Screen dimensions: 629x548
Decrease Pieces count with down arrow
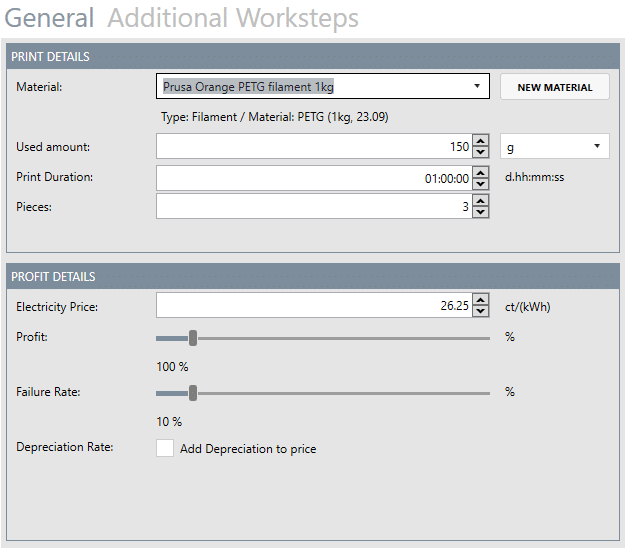481,212
